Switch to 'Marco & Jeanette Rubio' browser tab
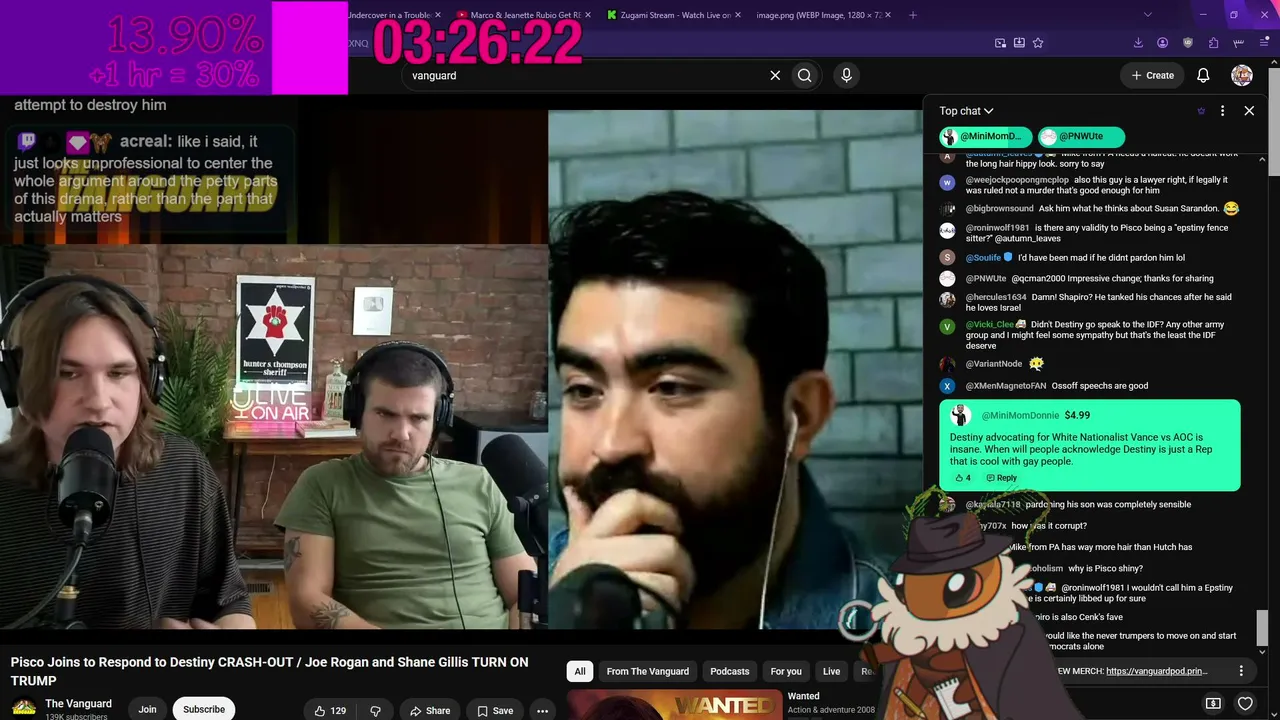 (526, 15)
